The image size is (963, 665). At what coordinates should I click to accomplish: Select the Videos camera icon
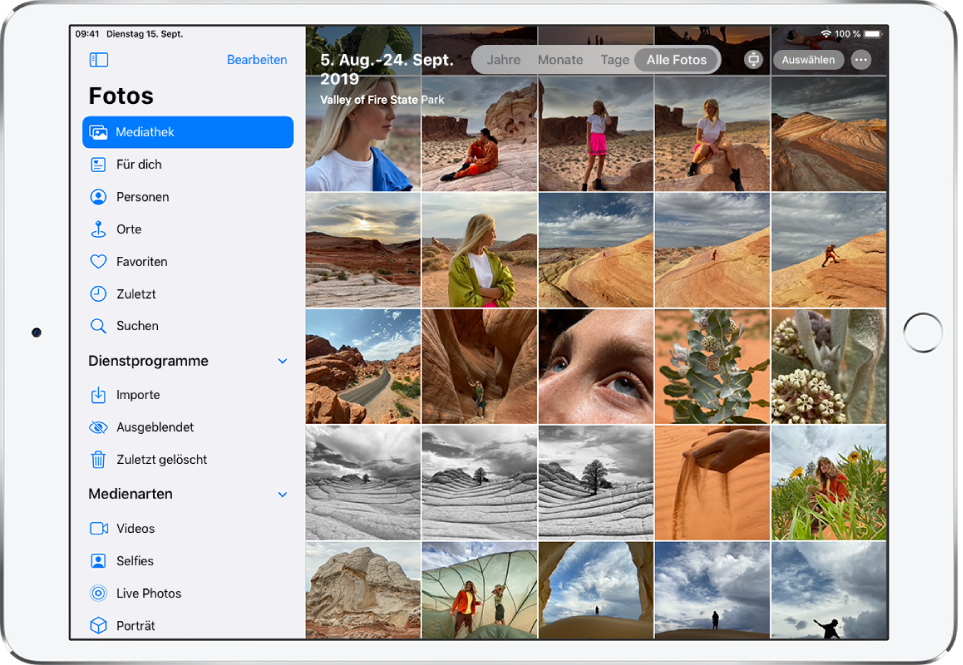(x=100, y=528)
